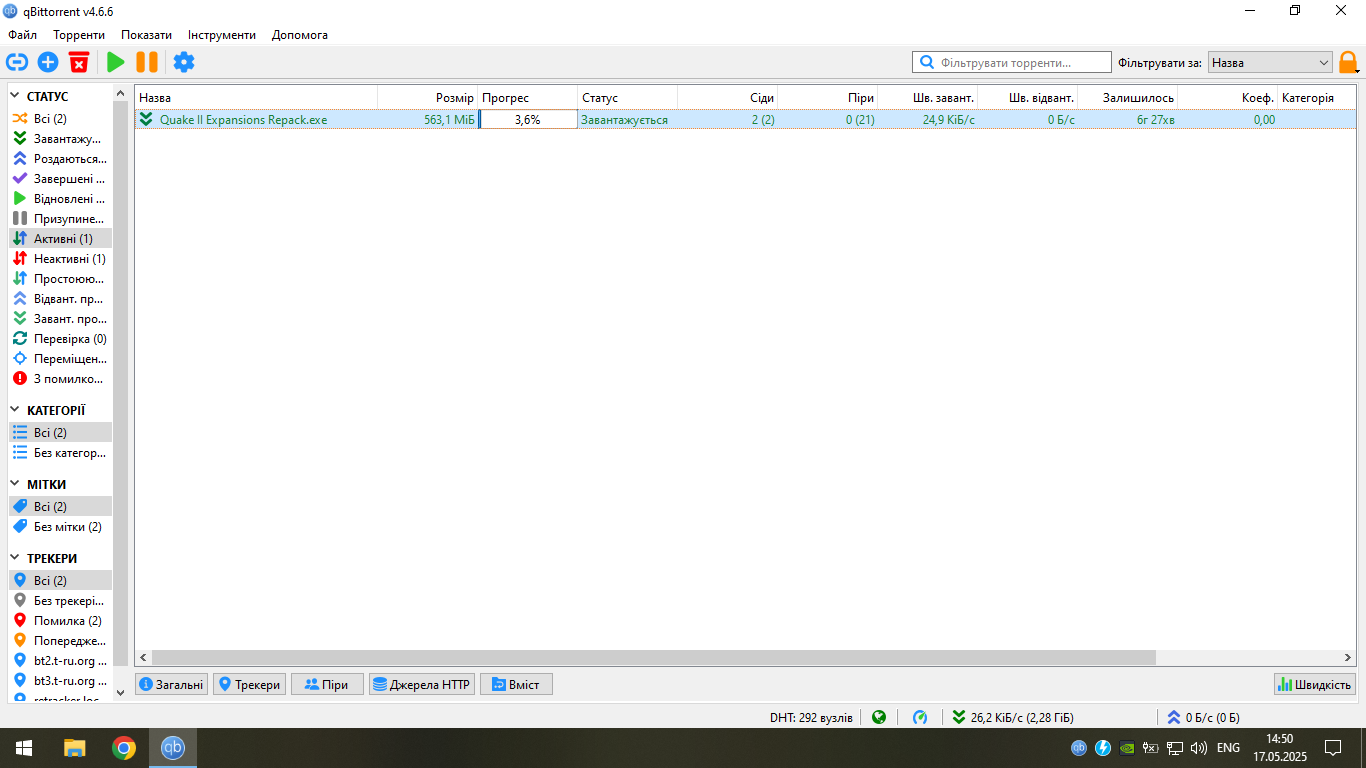Sort by the Шв. завант. column header
The image size is (1366, 768).
tap(928, 98)
